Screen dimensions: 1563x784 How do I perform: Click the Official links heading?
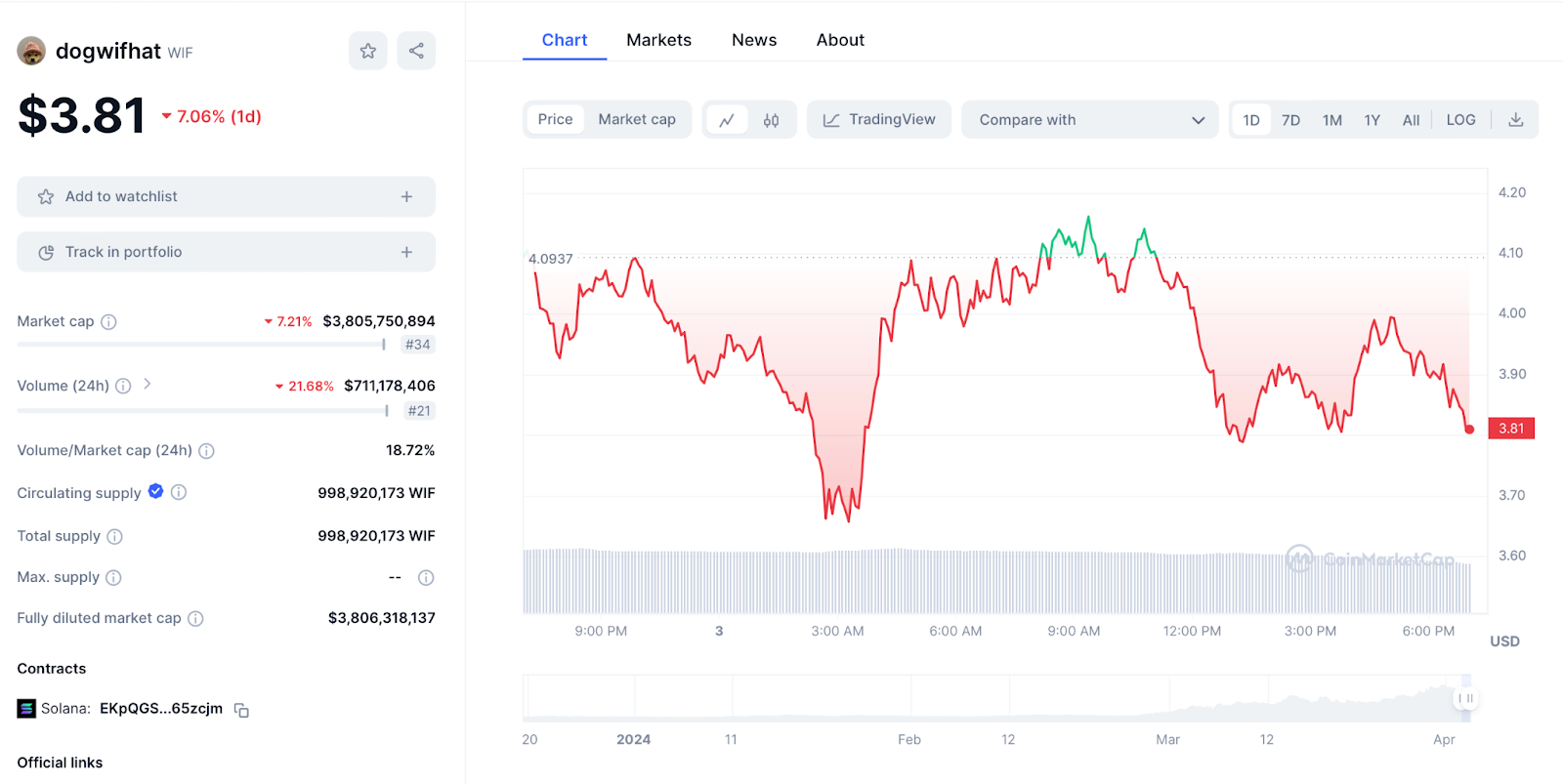pyautogui.click(x=60, y=763)
